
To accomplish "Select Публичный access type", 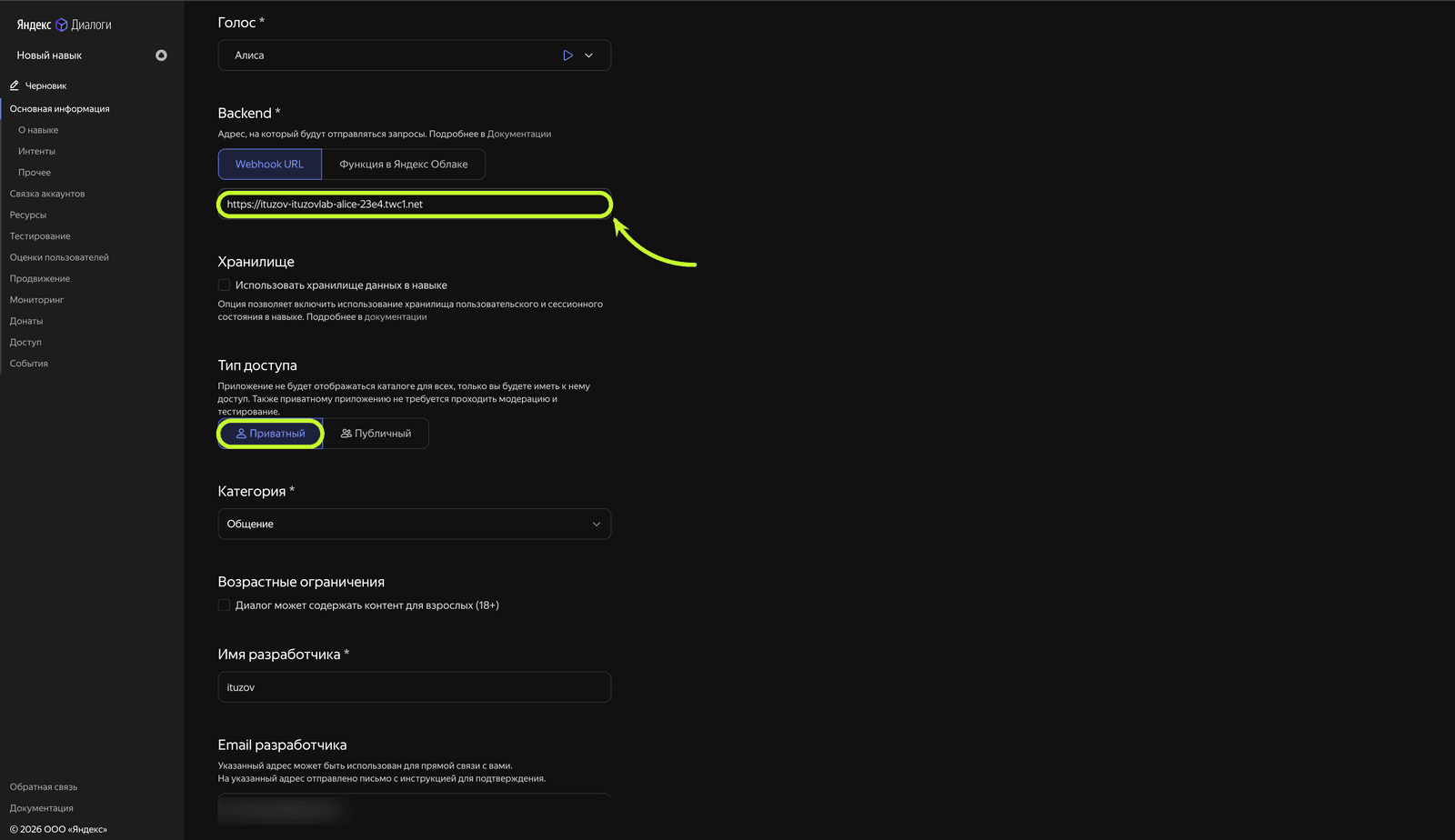I will click(x=376, y=434).
